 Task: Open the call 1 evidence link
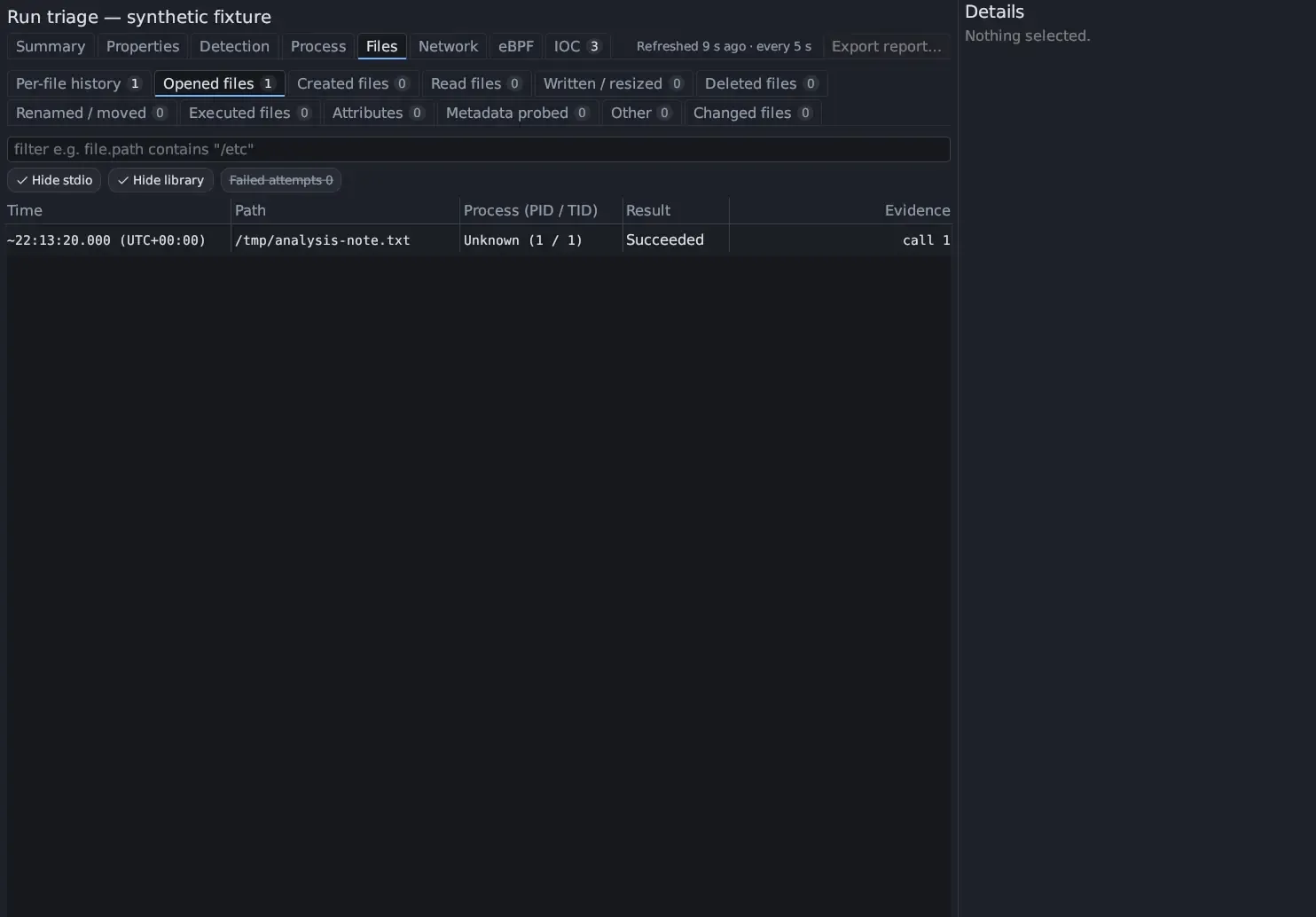point(927,240)
